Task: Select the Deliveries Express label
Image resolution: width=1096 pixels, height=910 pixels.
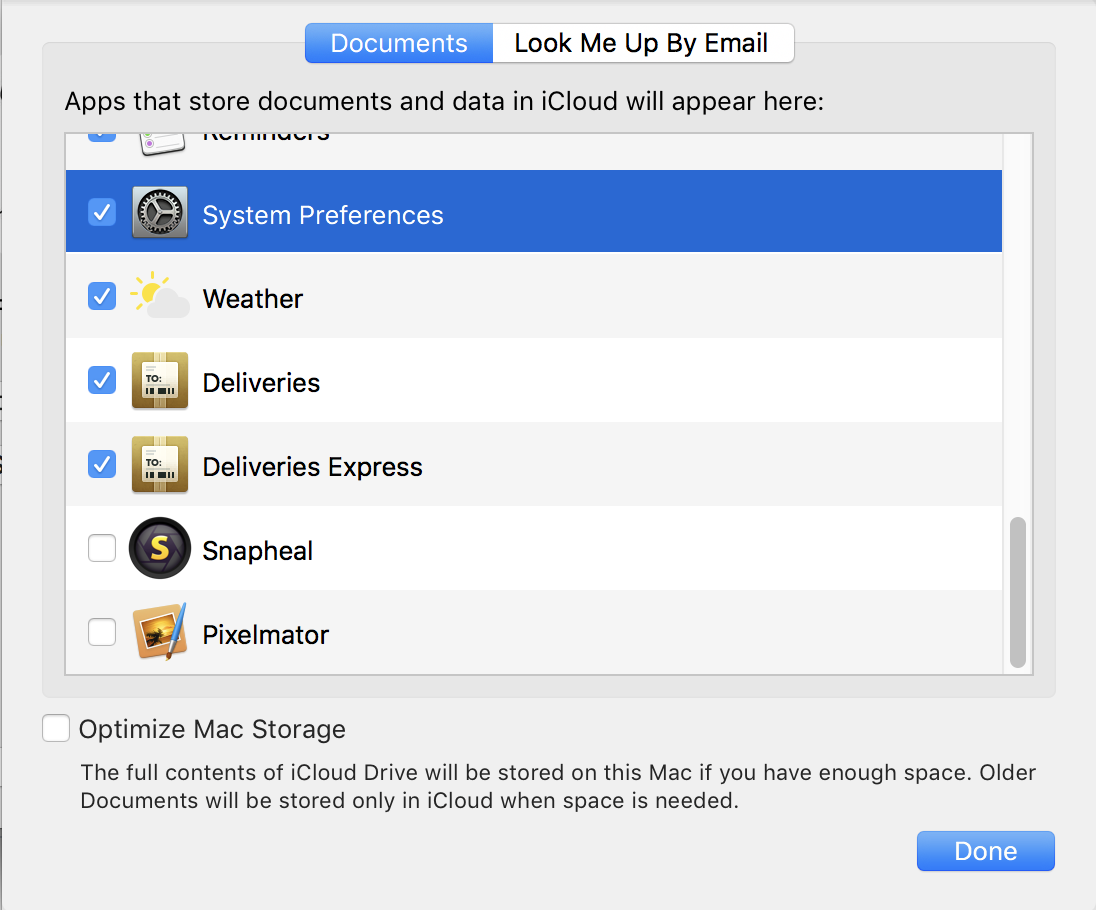Action: 312,466
